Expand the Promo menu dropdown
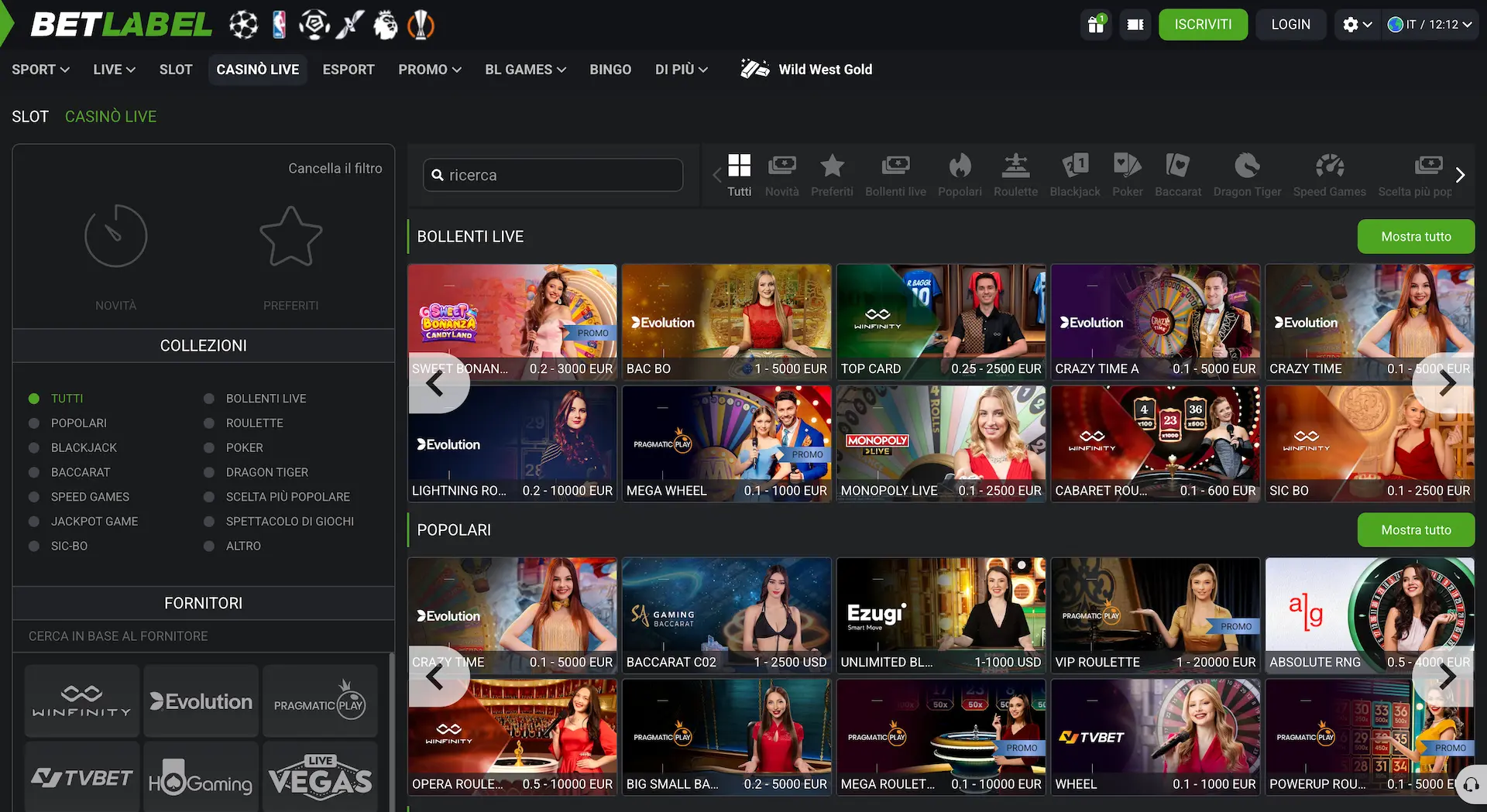 pyautogui.click(x=430, y=70)
